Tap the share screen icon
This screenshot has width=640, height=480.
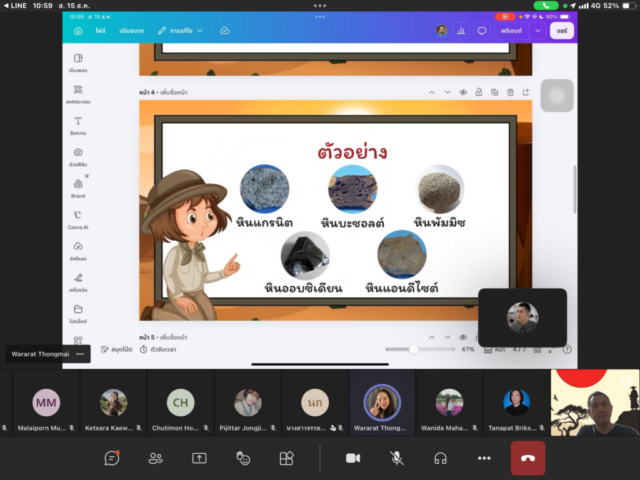coord(199,458)
